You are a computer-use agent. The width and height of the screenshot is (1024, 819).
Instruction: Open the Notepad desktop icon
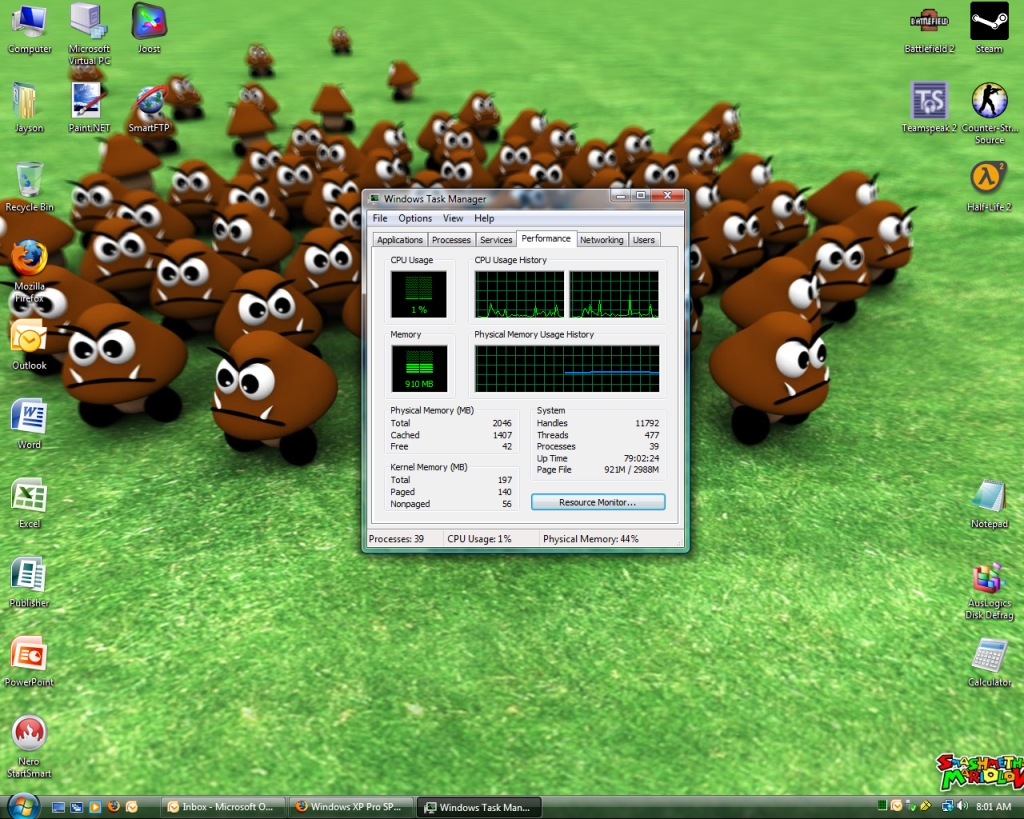click(x=989, y=504)
